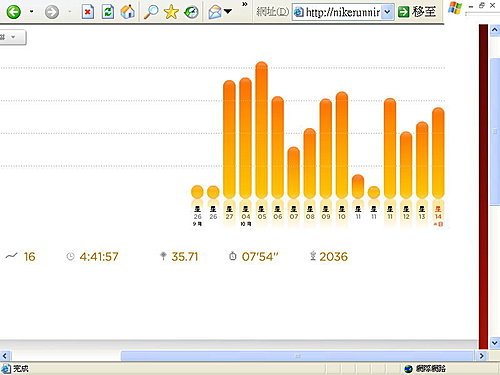Click the 移至 Go button
Viewport: 500px width, 375px height.
point(417,12)
